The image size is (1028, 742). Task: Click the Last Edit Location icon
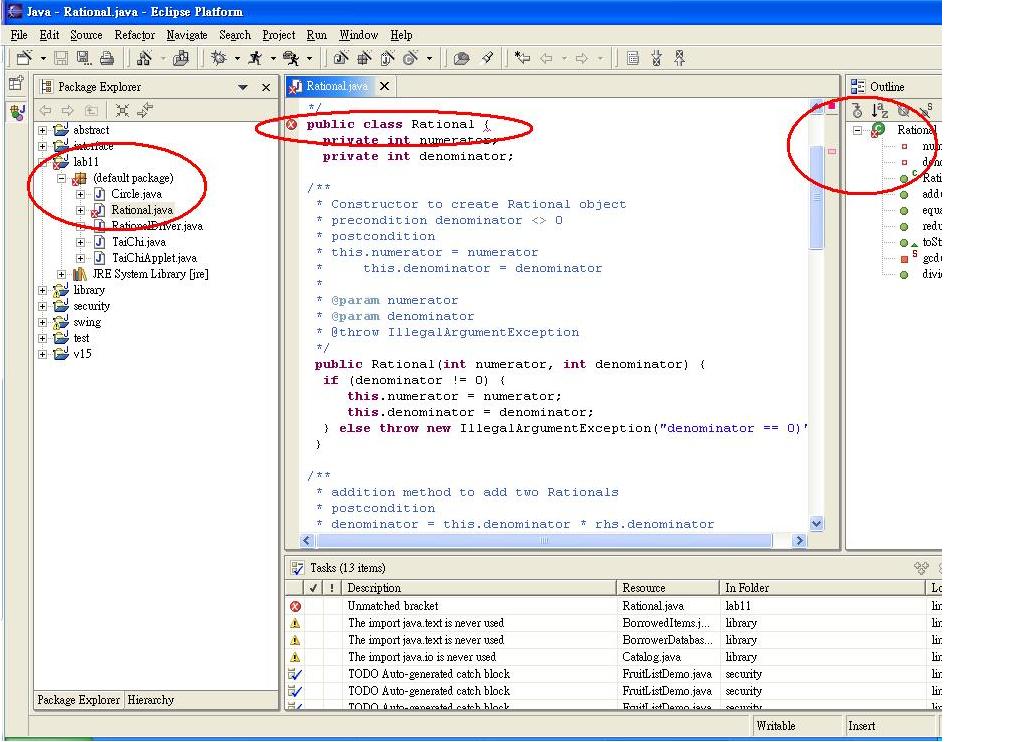(522, 58)
